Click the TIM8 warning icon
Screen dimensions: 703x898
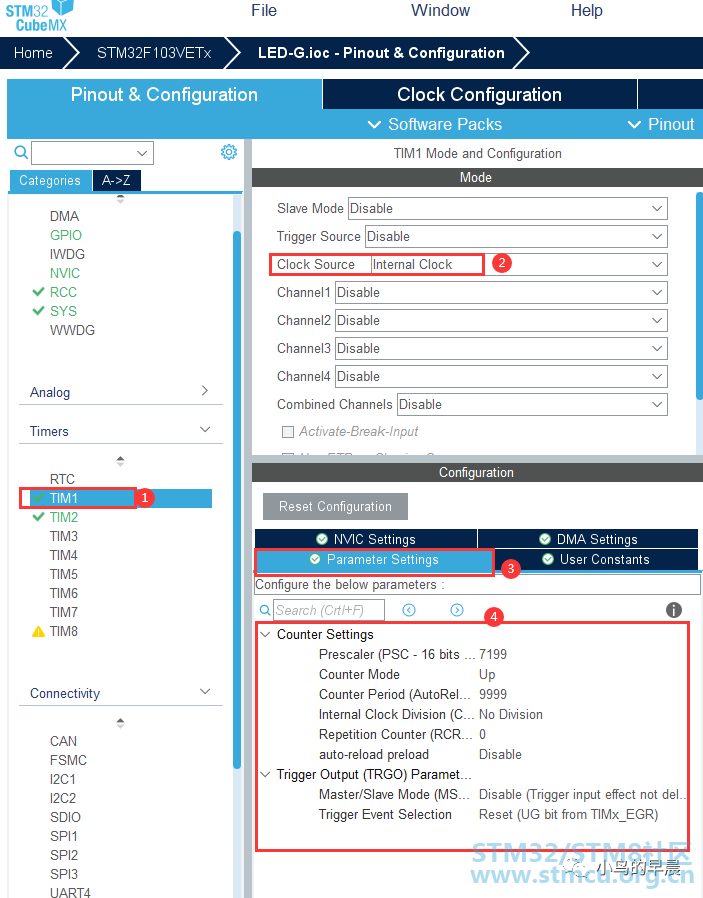(38, 632)
